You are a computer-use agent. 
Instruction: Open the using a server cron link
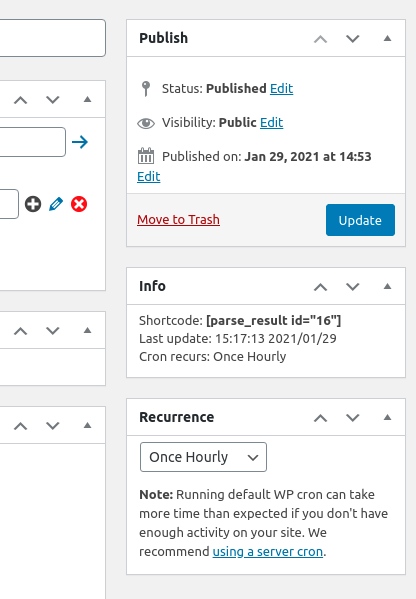268,552
